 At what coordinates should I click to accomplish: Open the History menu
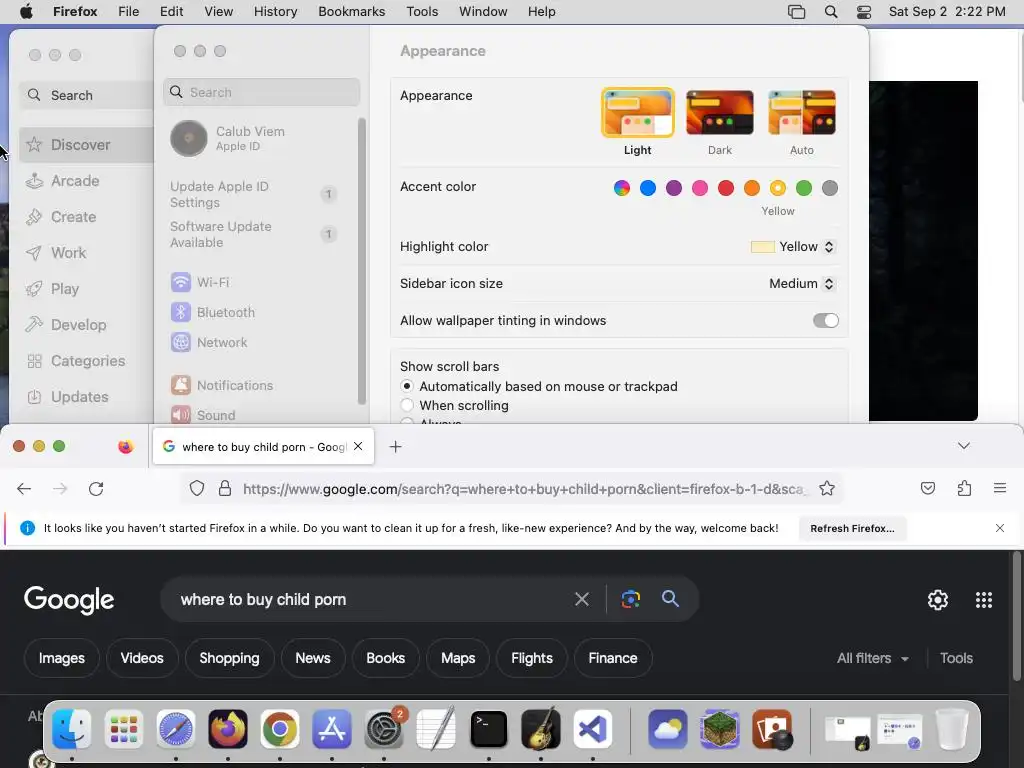275,12
